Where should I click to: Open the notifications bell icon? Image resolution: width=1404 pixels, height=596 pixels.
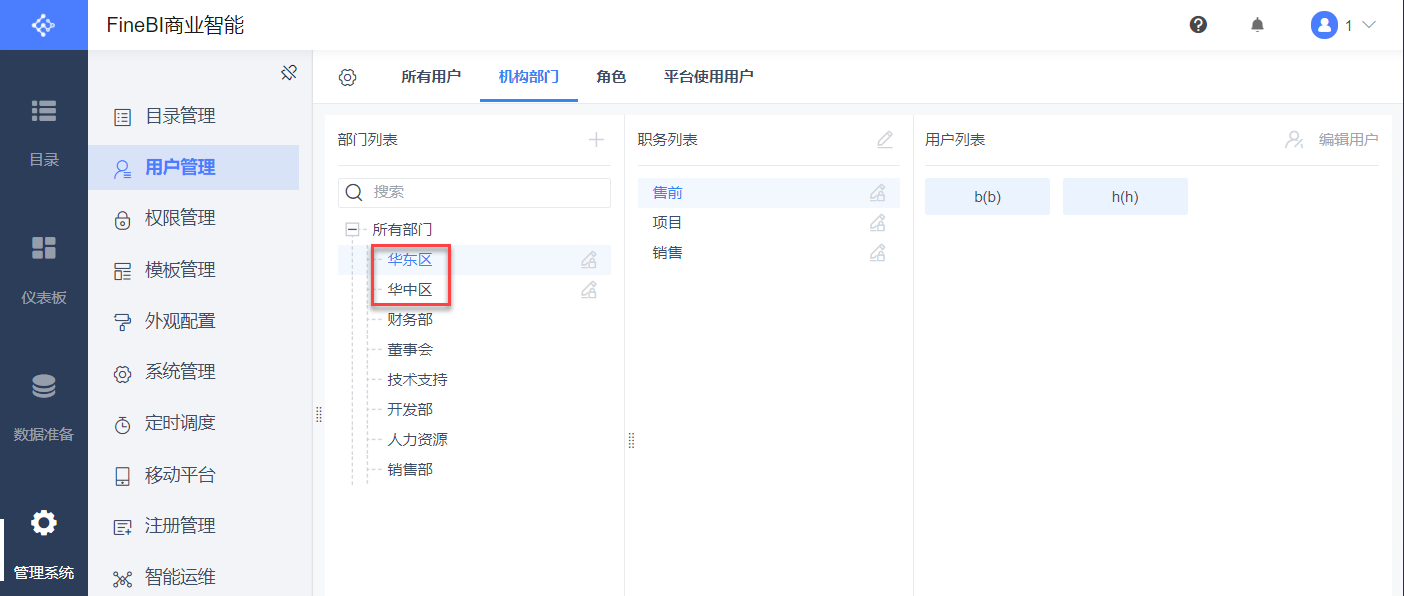coord(1257,25)
